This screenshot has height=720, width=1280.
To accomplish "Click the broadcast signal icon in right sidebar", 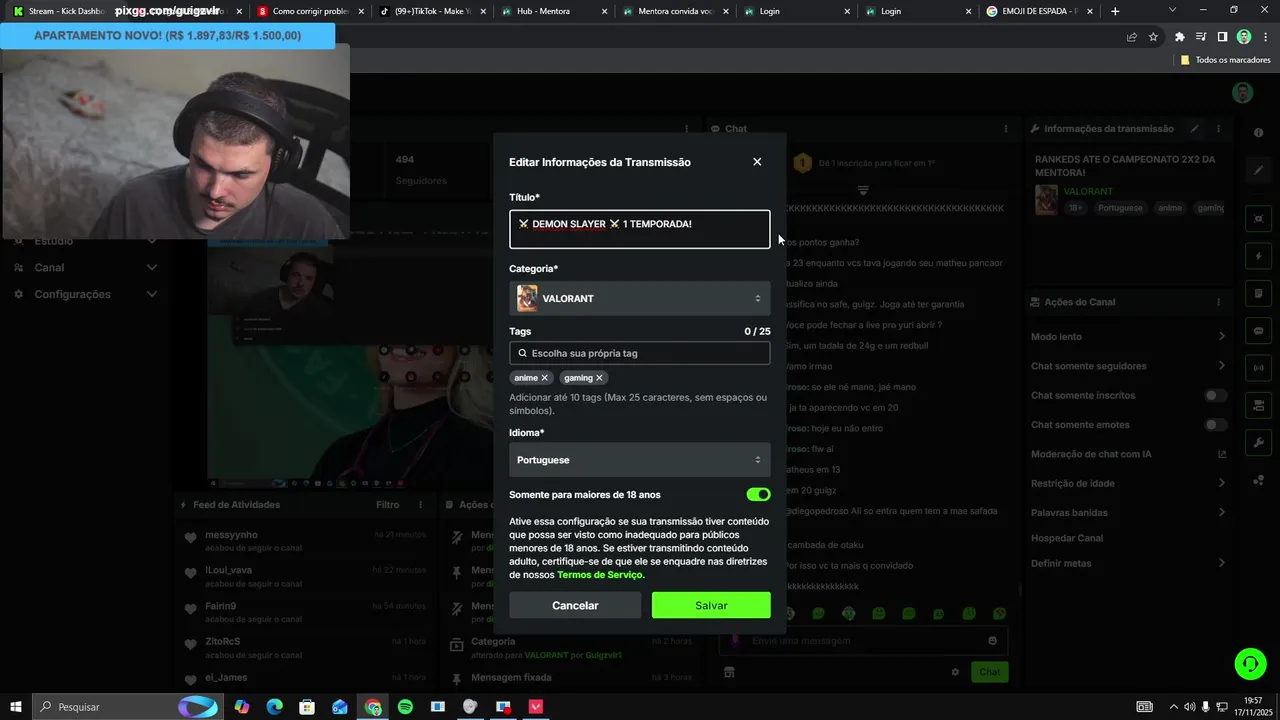I will [x=1258, y=368].
